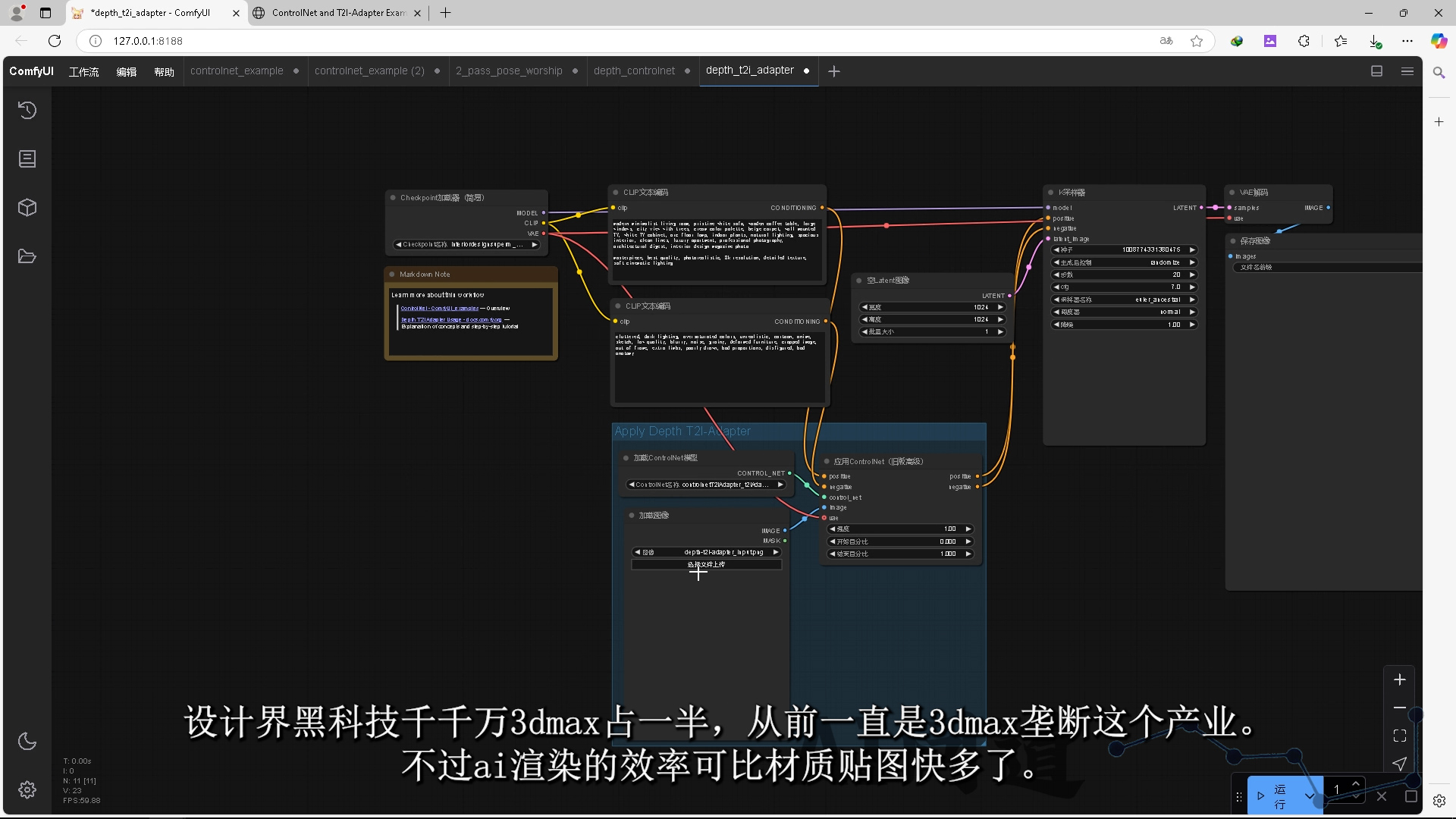Toggle bottom panel icon in top bar

1376,71
